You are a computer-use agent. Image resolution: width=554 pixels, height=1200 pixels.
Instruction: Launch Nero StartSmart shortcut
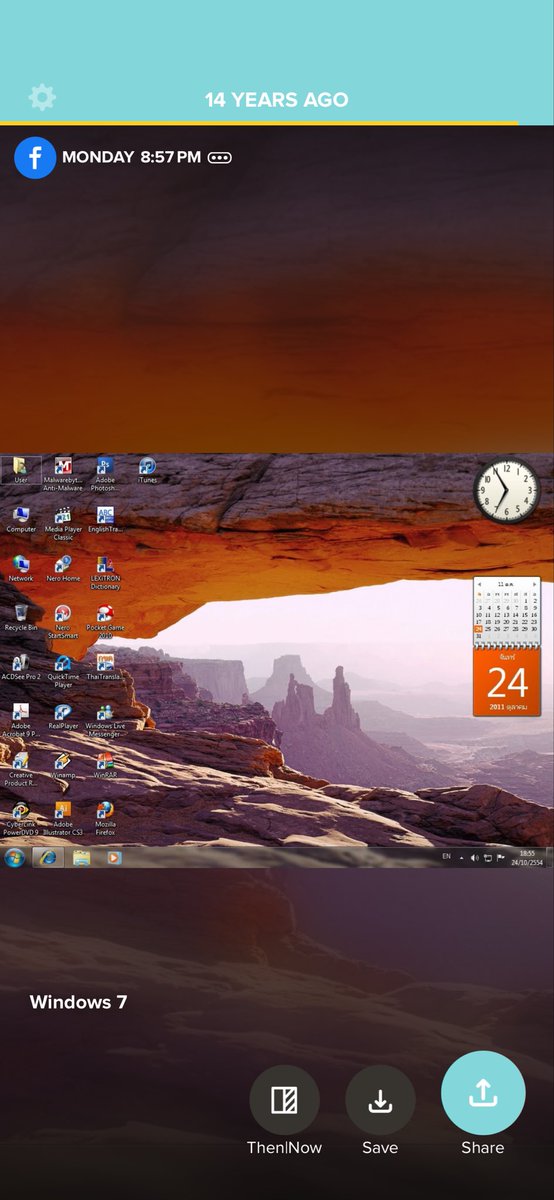[x=63, y=622]
